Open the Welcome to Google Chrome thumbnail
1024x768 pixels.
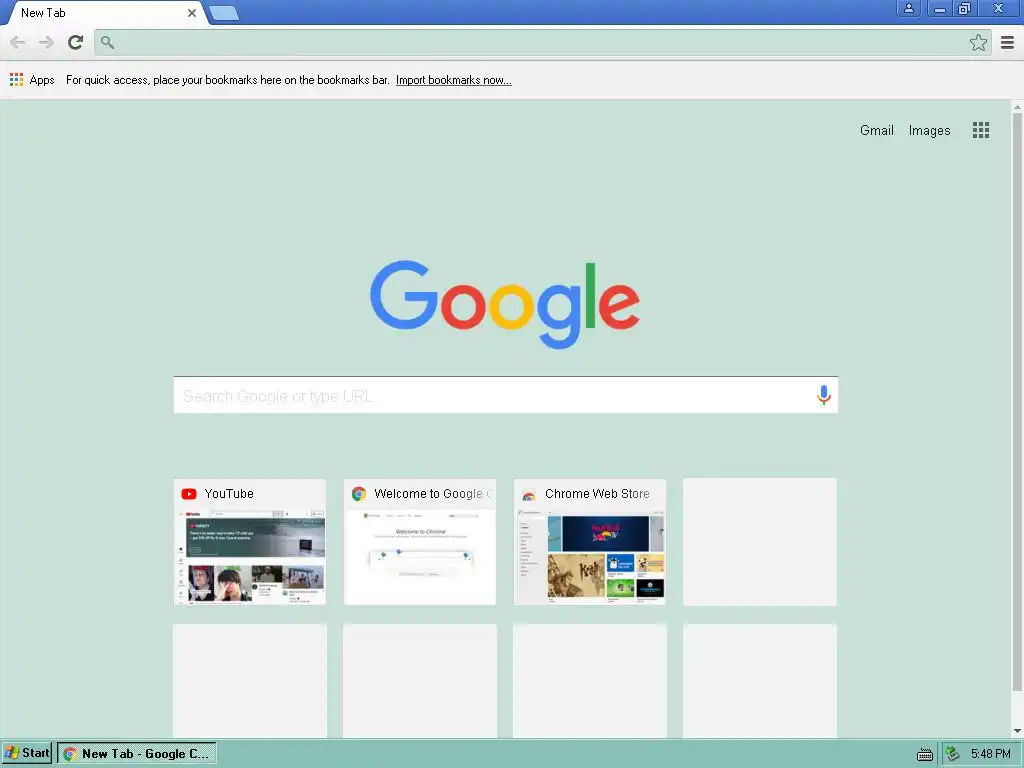click(420, 541)
